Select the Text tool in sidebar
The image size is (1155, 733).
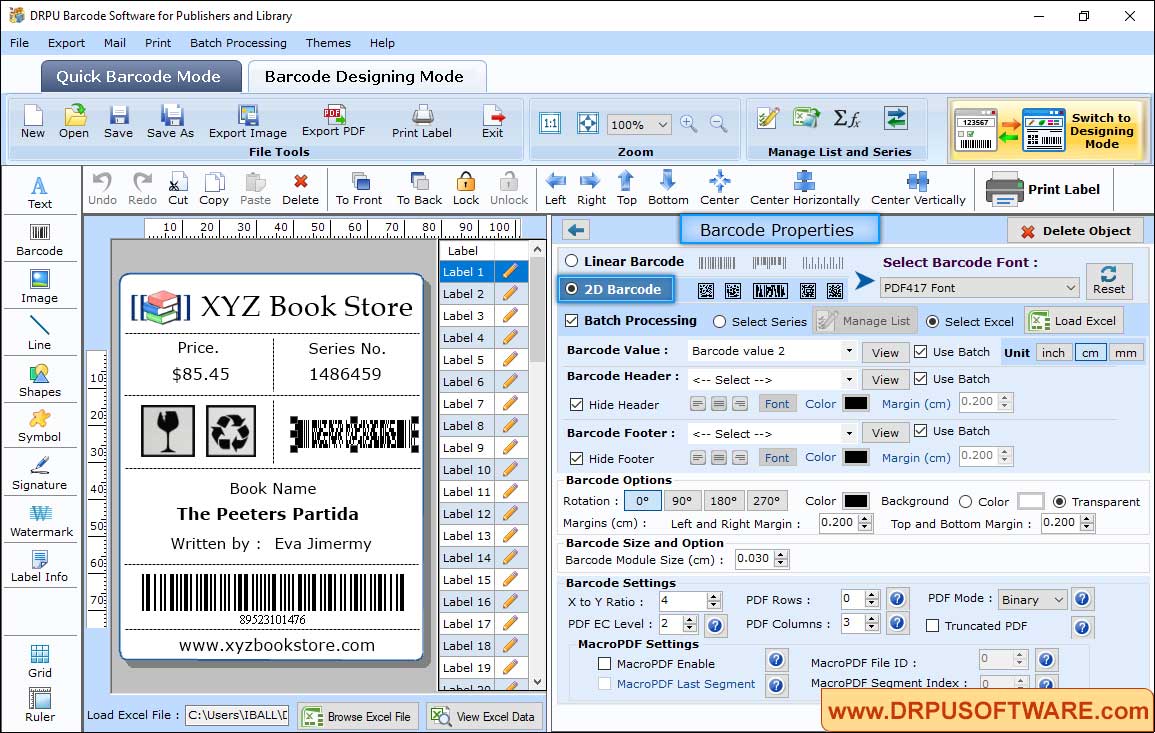(x=39, y=193)
